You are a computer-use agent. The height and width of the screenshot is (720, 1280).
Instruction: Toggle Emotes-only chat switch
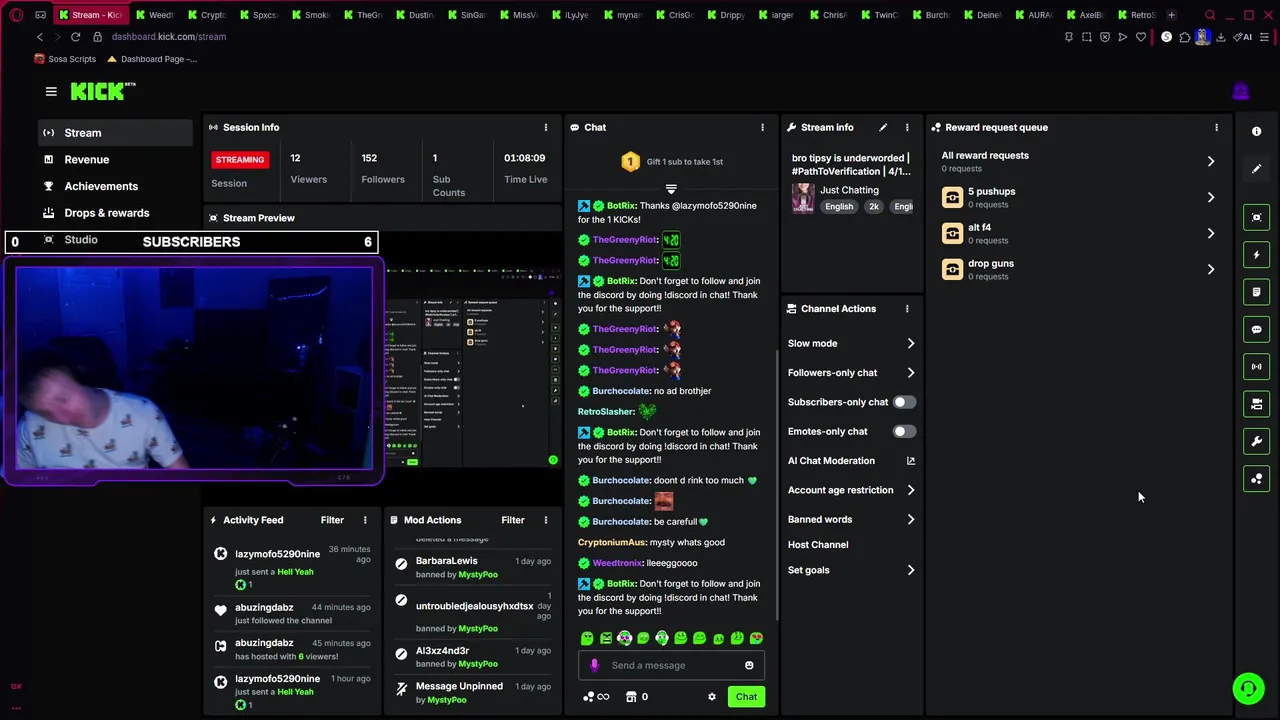903,431
